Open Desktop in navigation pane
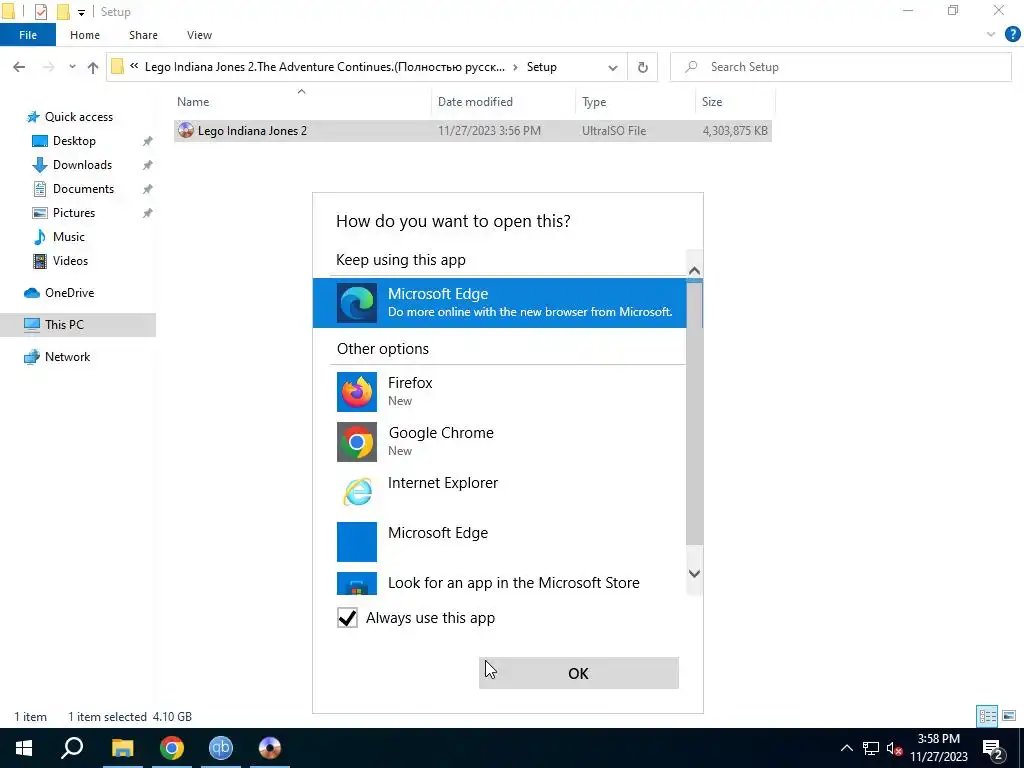 (74, 141)
